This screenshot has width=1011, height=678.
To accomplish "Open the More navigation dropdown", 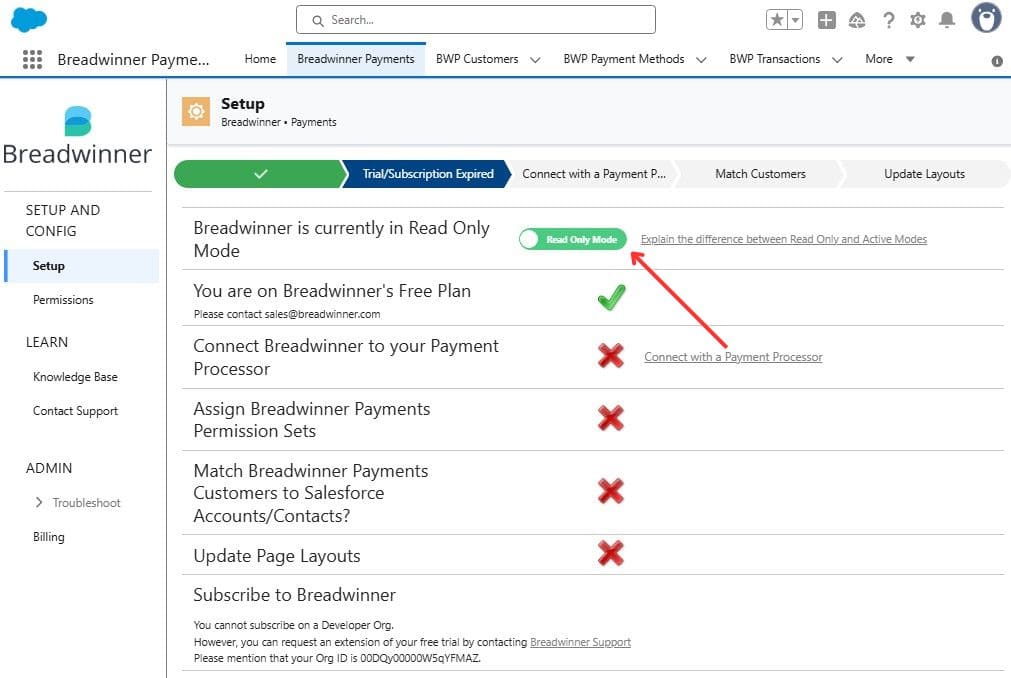I will (x=890, y=59).
